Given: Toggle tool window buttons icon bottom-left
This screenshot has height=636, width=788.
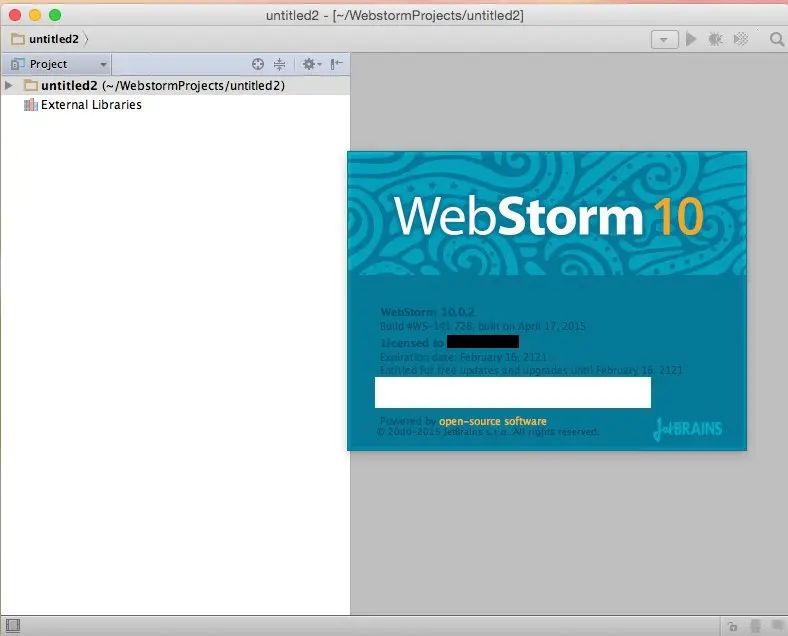Looking at the screenshot, I should (x=13, y=626).
